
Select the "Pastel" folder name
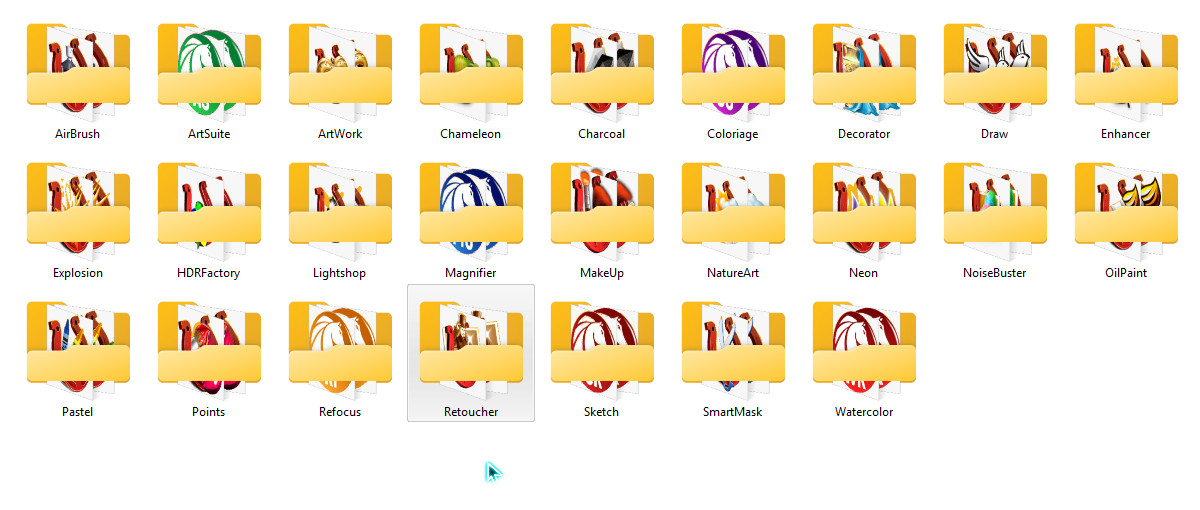click(78, 412)
